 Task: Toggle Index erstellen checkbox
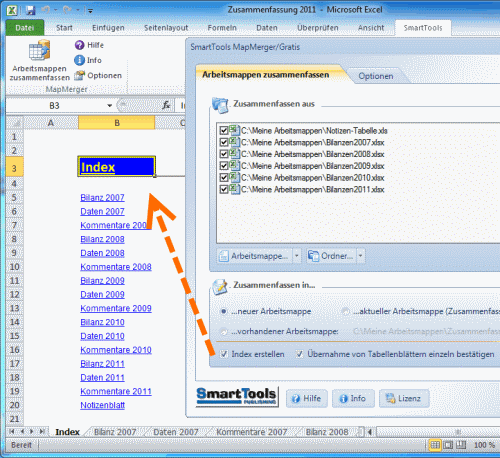click(x=224, y=354)
